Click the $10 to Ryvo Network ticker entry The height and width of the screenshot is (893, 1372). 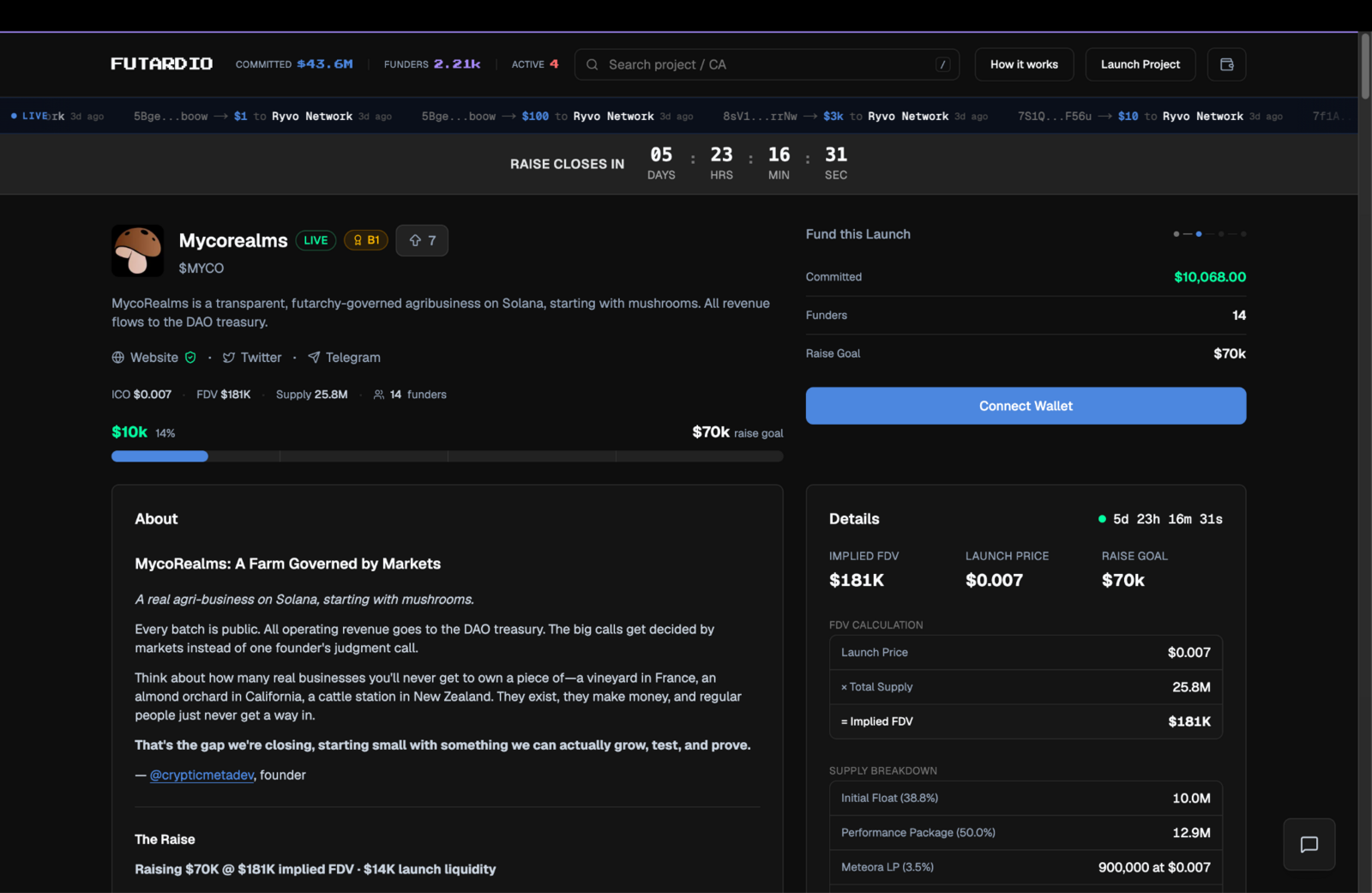(x=1150, y=116)
